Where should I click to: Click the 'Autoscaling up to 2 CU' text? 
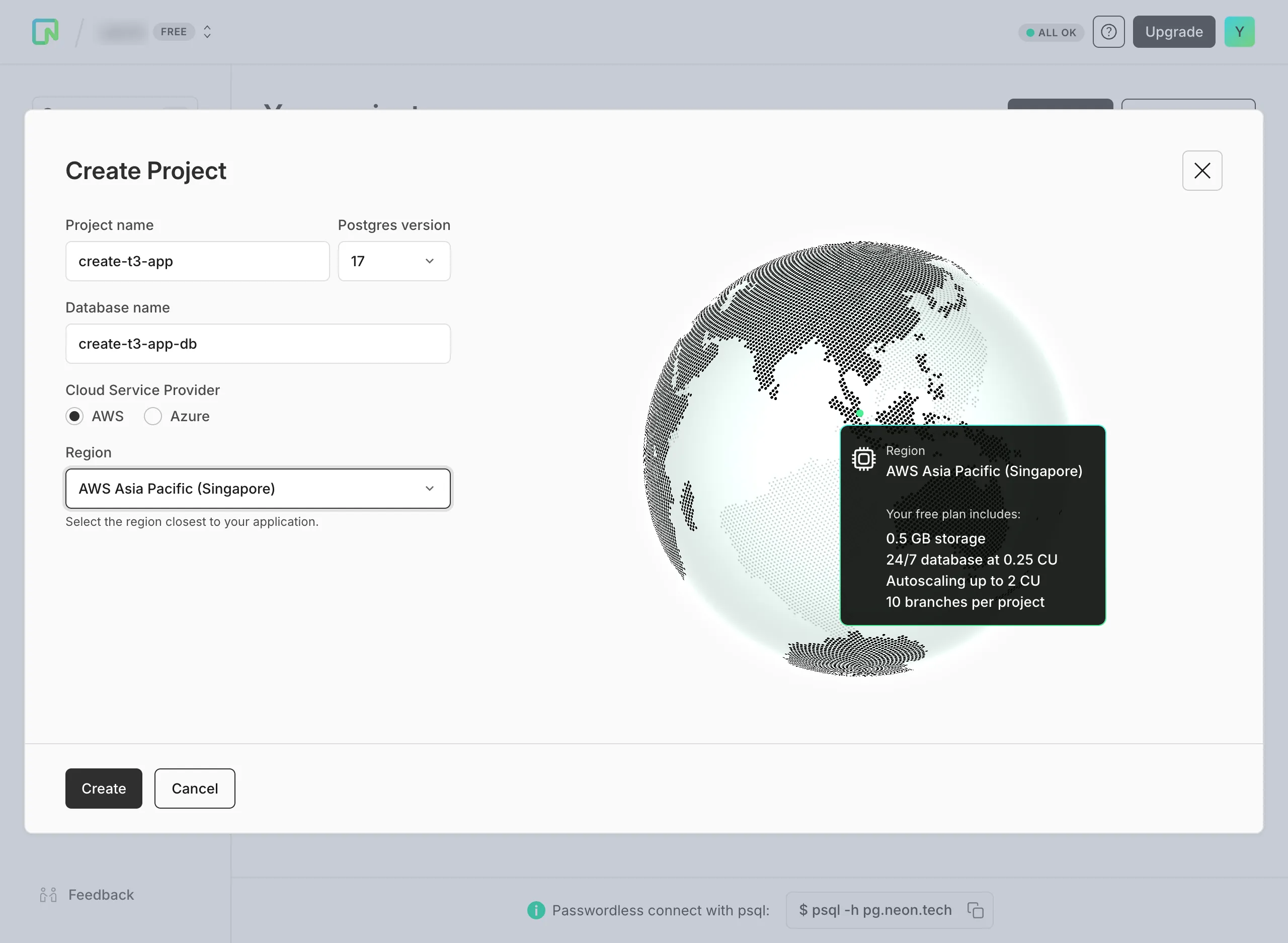[x=962, y=581]
